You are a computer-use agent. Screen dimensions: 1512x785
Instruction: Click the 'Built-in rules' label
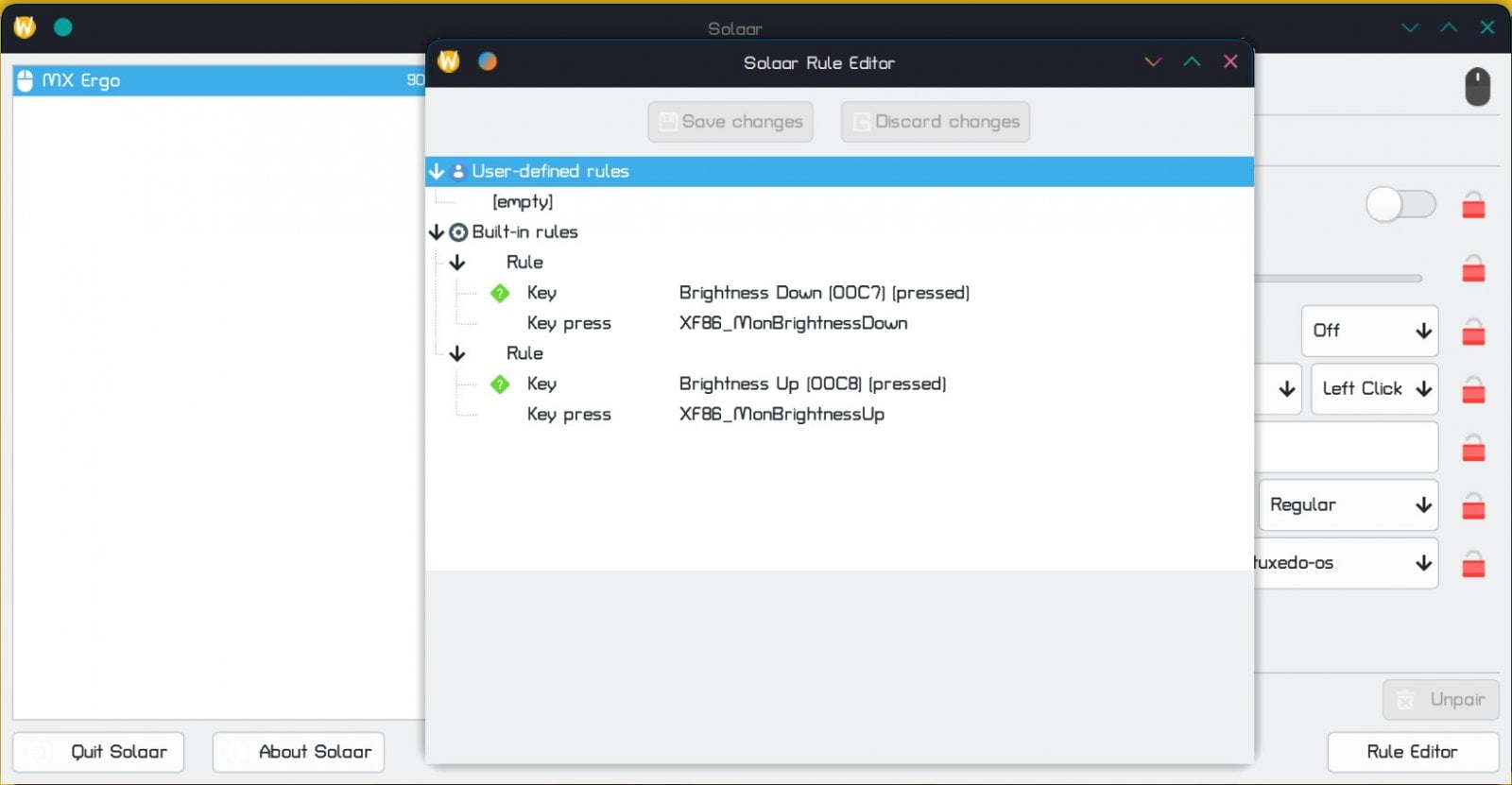point(524,232)
